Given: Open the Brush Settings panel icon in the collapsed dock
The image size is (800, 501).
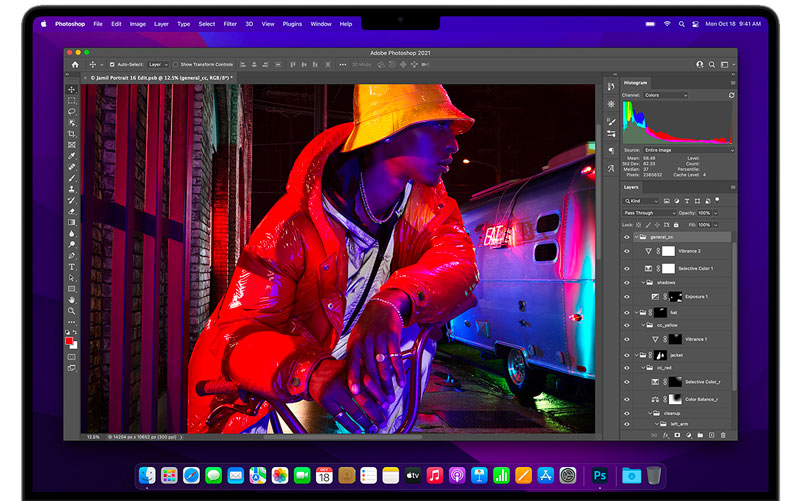Looking at the screenshot, I should [611, 121].
